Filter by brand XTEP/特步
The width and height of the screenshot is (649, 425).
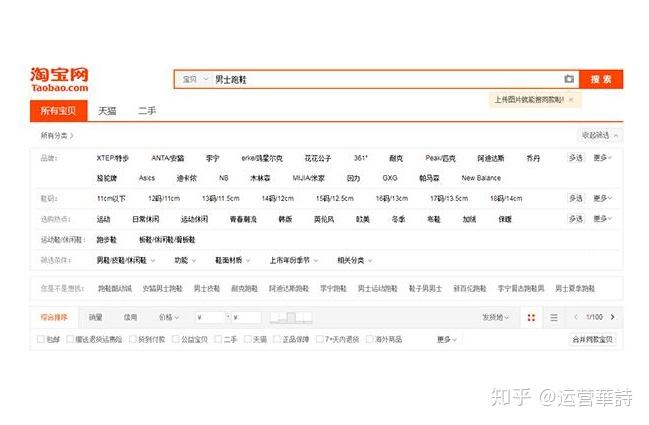pyautogui.click(x=113, y=158)
